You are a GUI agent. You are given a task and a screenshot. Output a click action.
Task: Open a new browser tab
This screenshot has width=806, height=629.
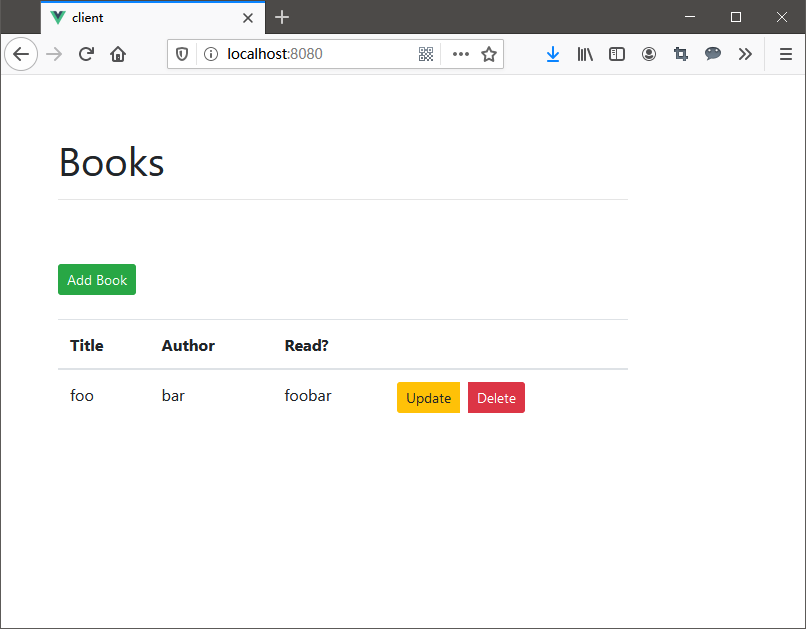pyautogui.click(x=282, y=17)
